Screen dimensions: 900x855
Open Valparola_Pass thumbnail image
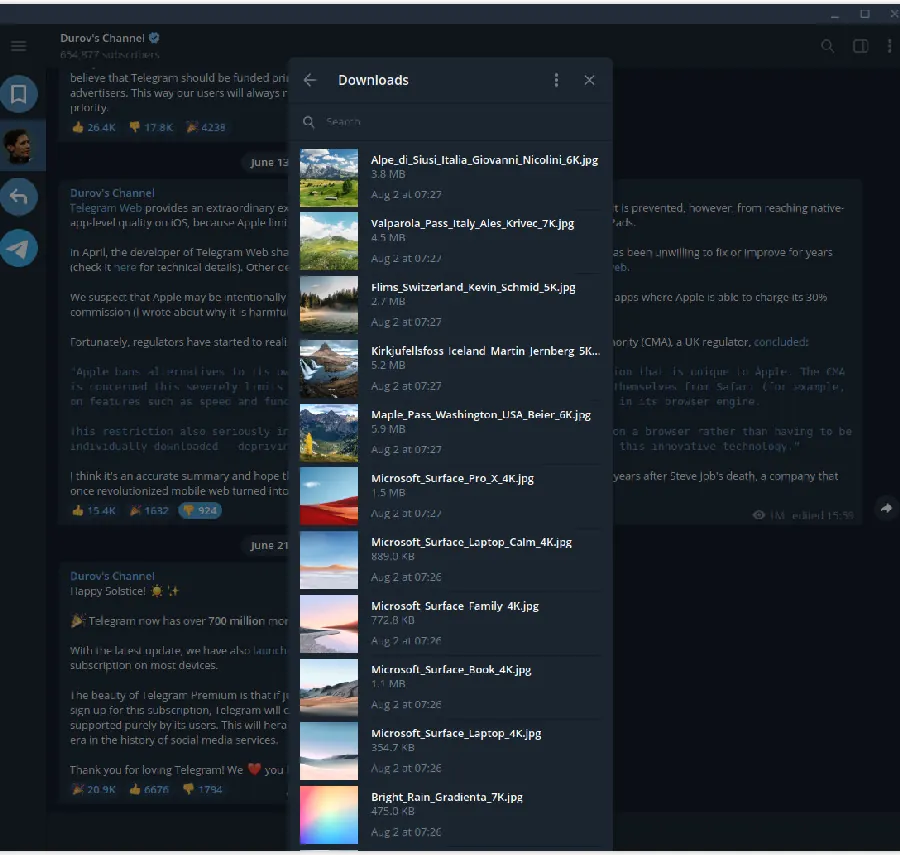(329, 242)
